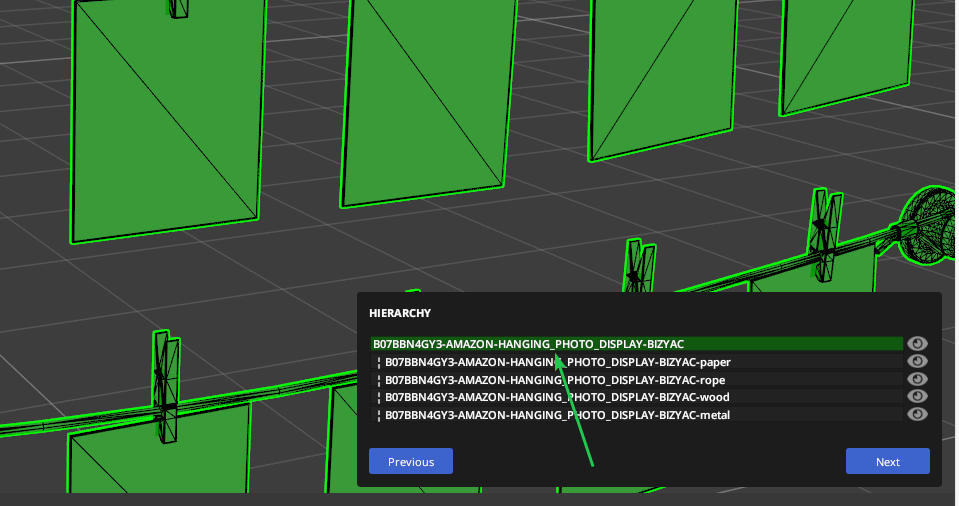This screenshot has width=959, height=506.
Task: Select the top-right paper sheet in viewport
Action: (x=847, y=55)
